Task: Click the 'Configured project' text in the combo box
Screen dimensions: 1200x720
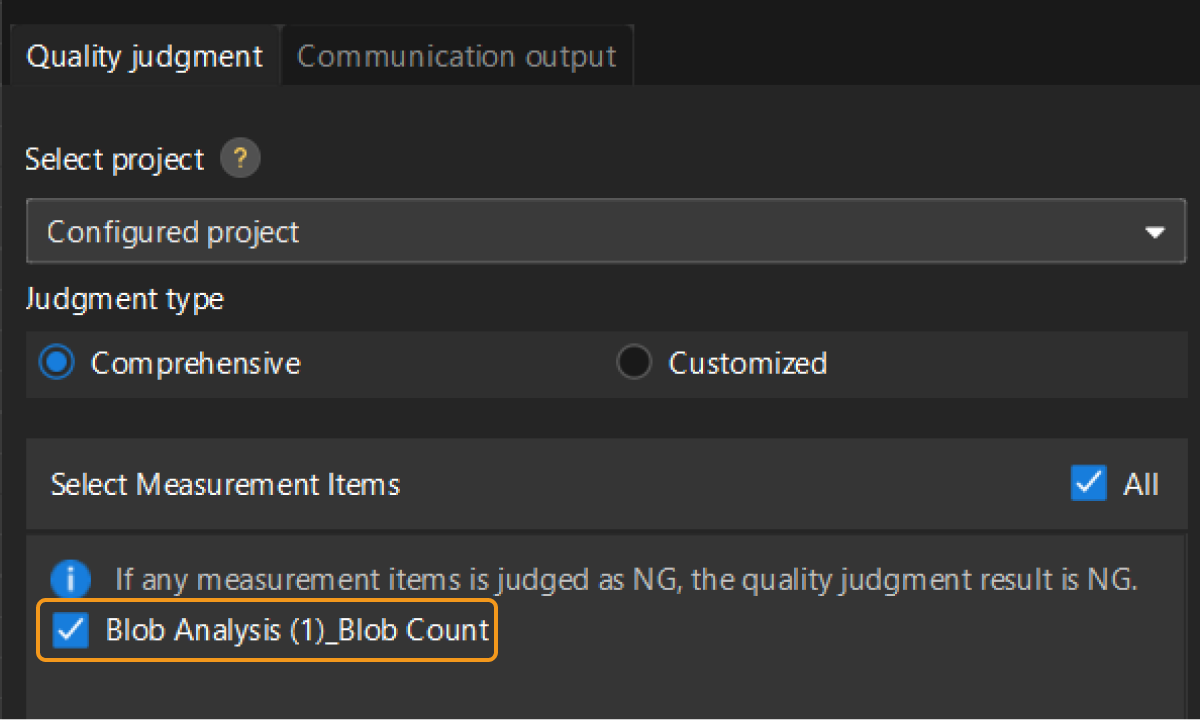Action: coord(173,232)
